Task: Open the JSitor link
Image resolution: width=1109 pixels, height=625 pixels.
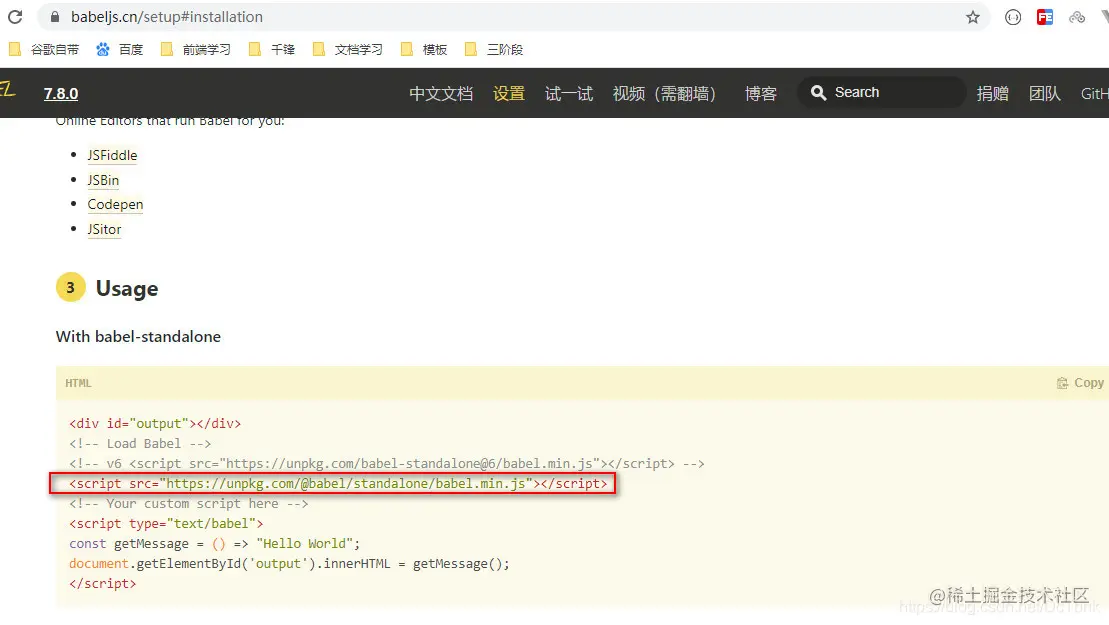Action: pyautogui.click(x=105, y=229)
